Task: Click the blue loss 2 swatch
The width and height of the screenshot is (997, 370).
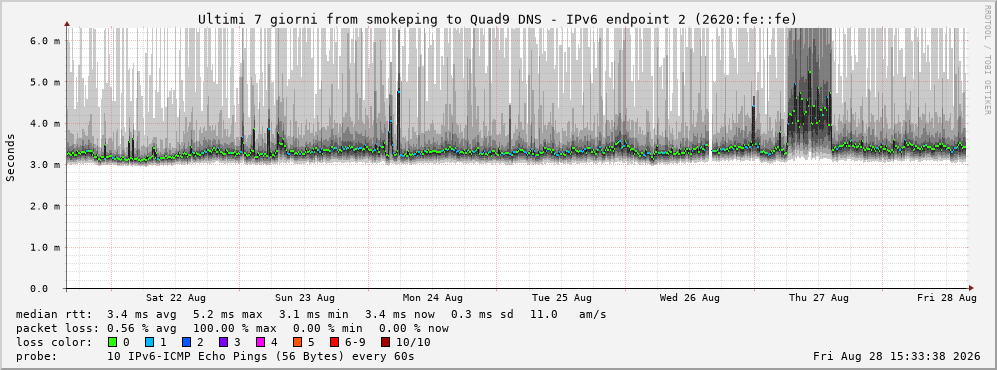Action: (186, 342)
